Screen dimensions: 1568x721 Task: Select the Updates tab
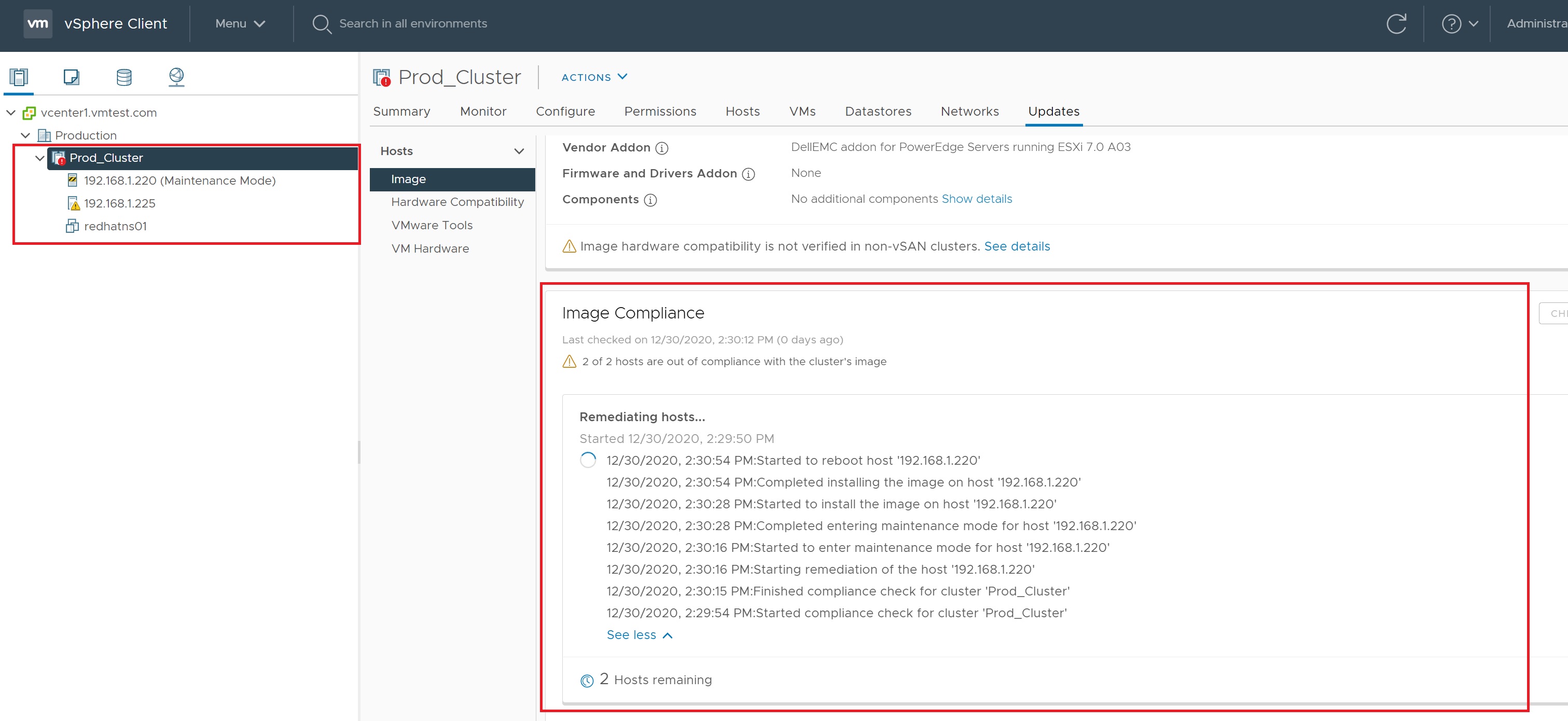coord(1053,112)
